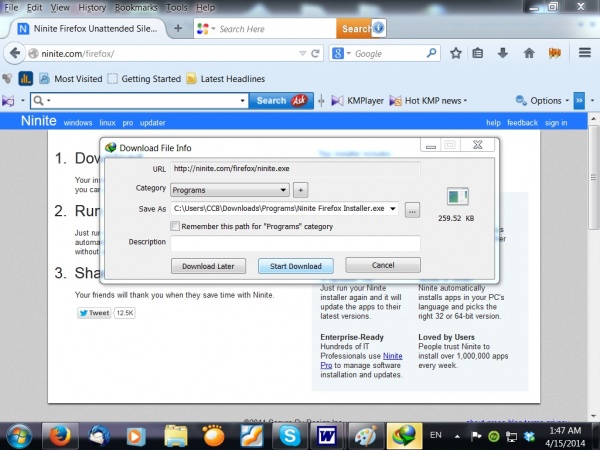Reload the ninite.com page
Viewport: 600px width, 450px height.
pos(315,54)
